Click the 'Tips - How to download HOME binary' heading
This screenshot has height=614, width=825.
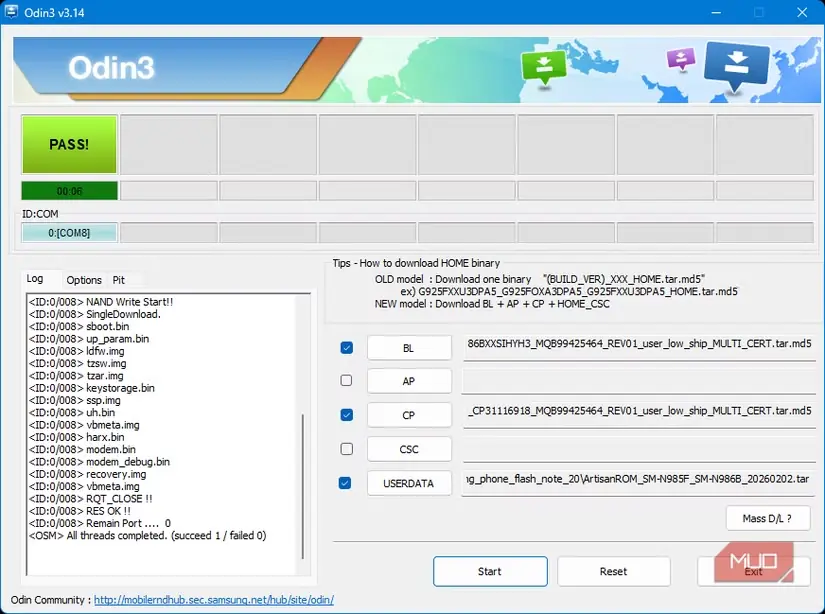(x=416, y=263)
